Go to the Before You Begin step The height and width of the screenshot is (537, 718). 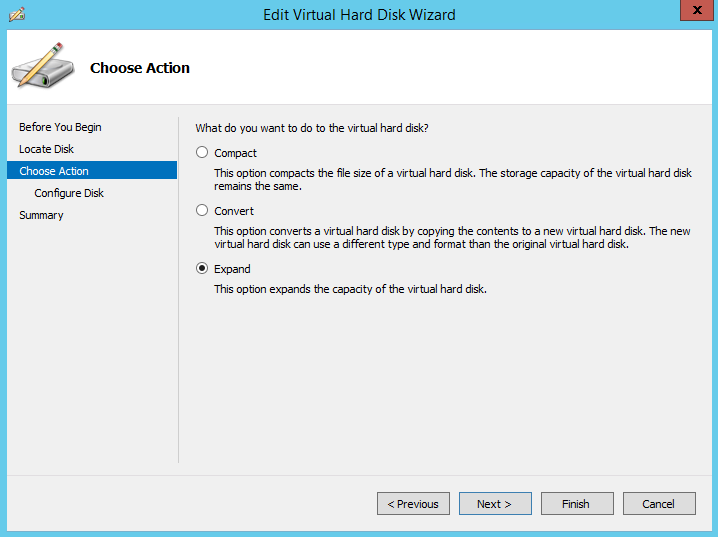[60, 127]
